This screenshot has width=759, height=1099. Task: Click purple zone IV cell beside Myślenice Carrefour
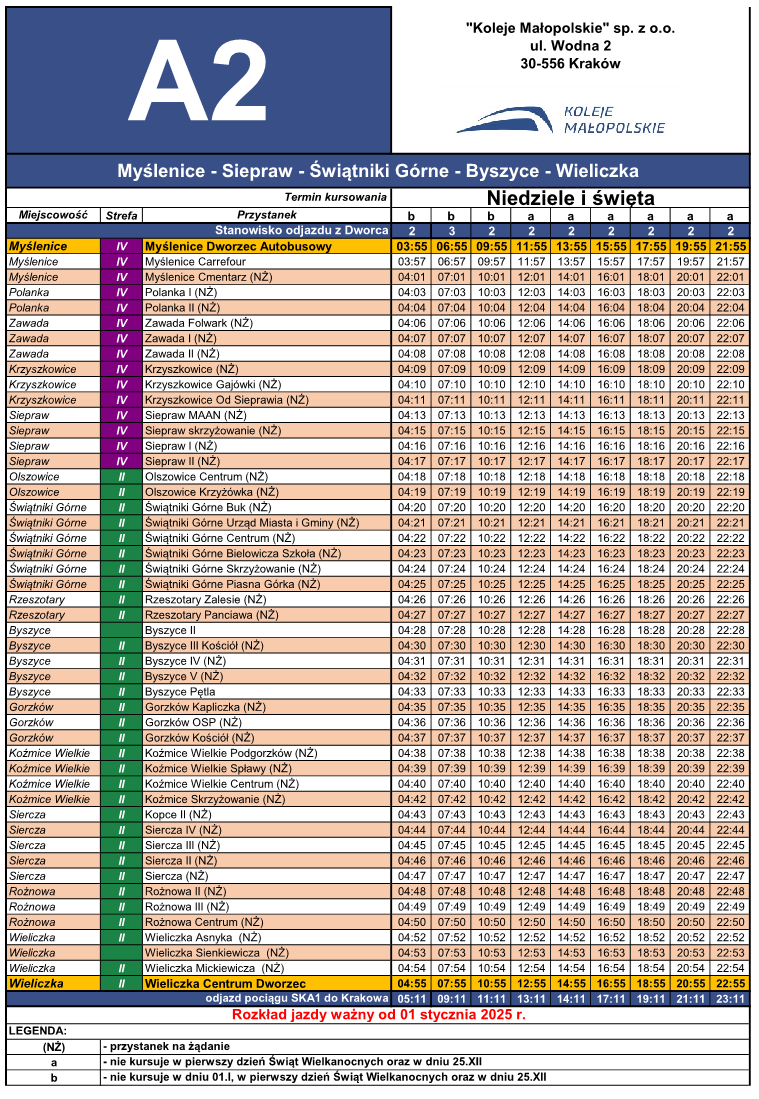pos(122,261)
